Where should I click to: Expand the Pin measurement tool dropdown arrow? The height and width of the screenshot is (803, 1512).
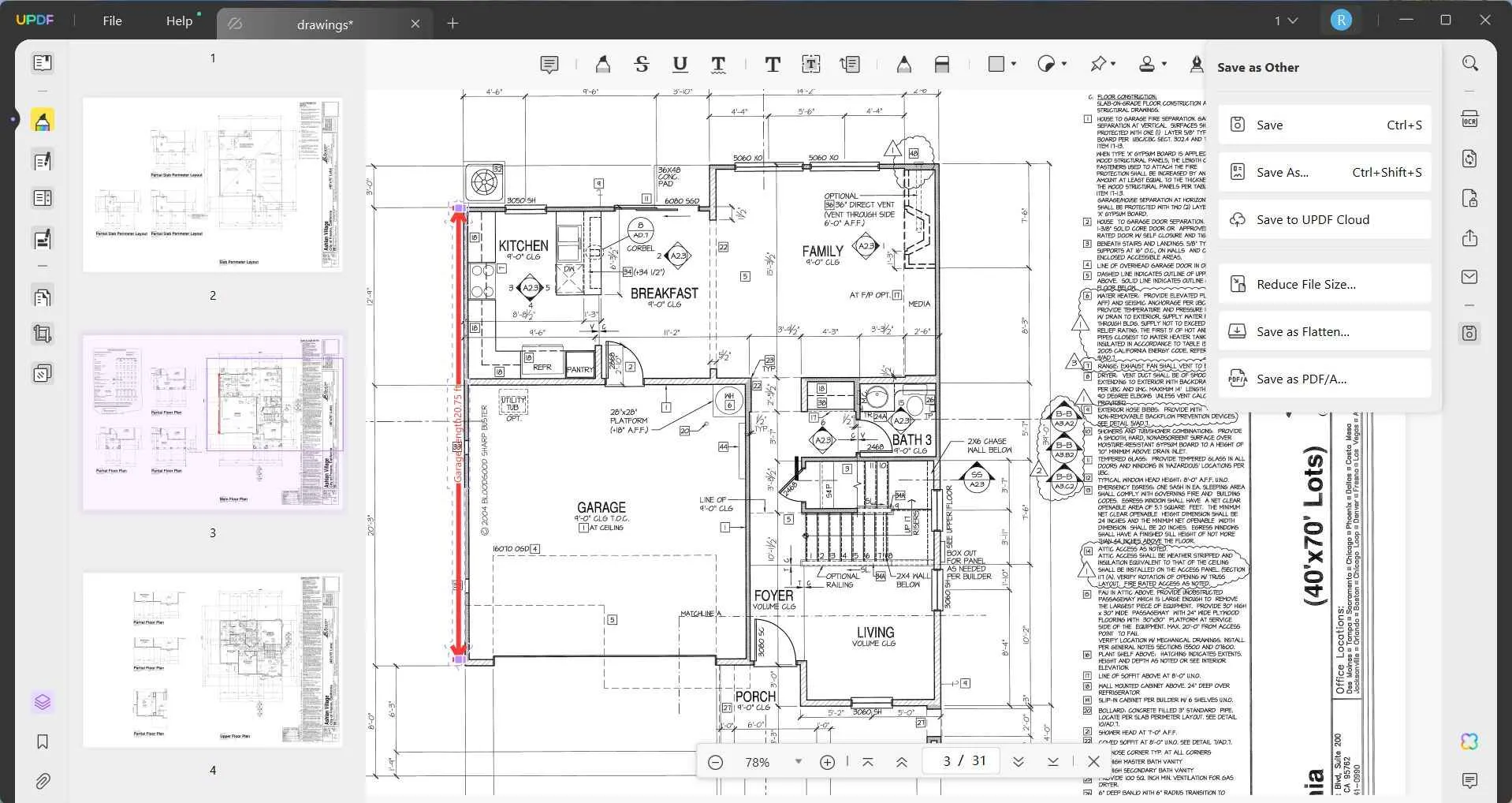[1113, 65]
